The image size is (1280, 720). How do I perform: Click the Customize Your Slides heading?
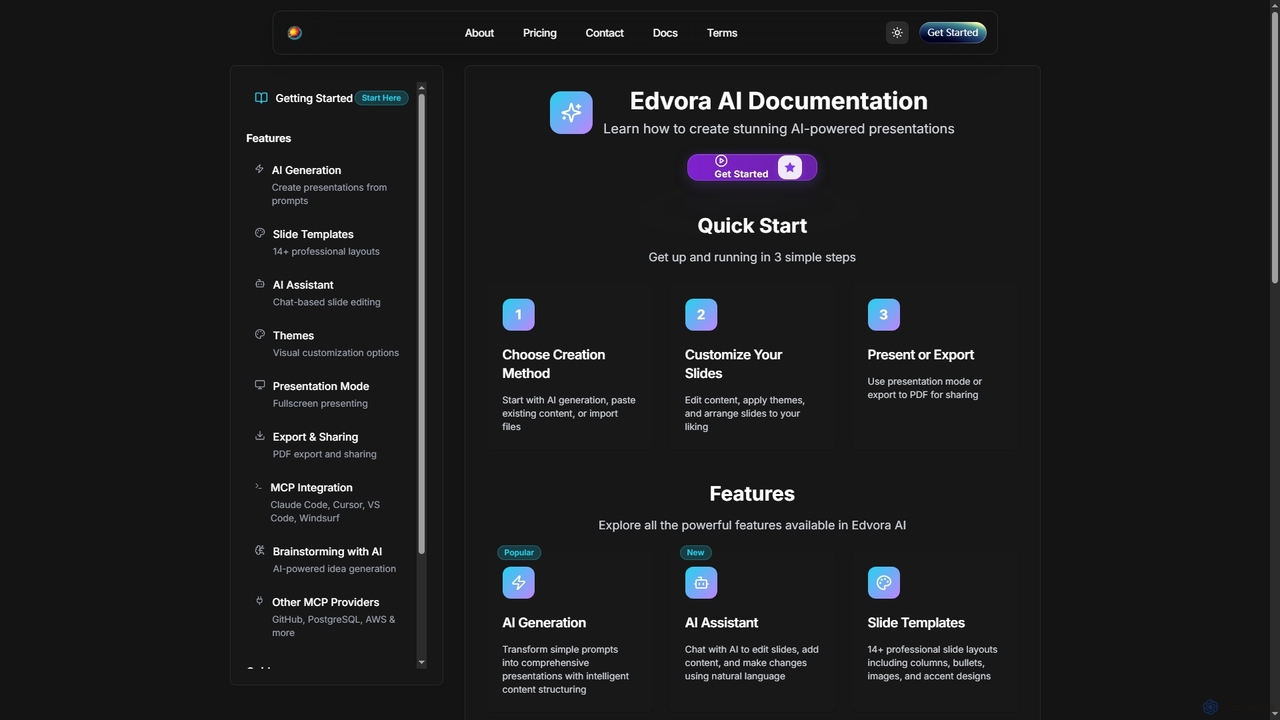click(x=733, y=364)
